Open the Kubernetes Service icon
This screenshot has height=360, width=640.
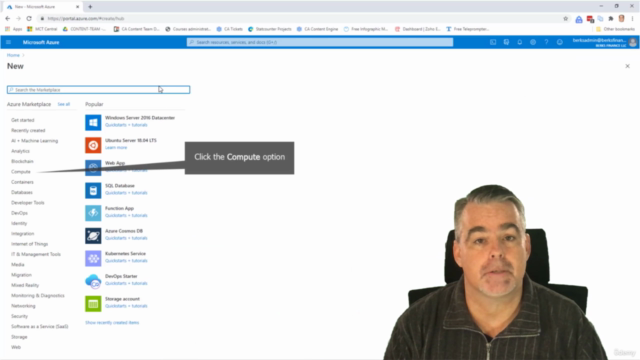[x=93, y=258]
